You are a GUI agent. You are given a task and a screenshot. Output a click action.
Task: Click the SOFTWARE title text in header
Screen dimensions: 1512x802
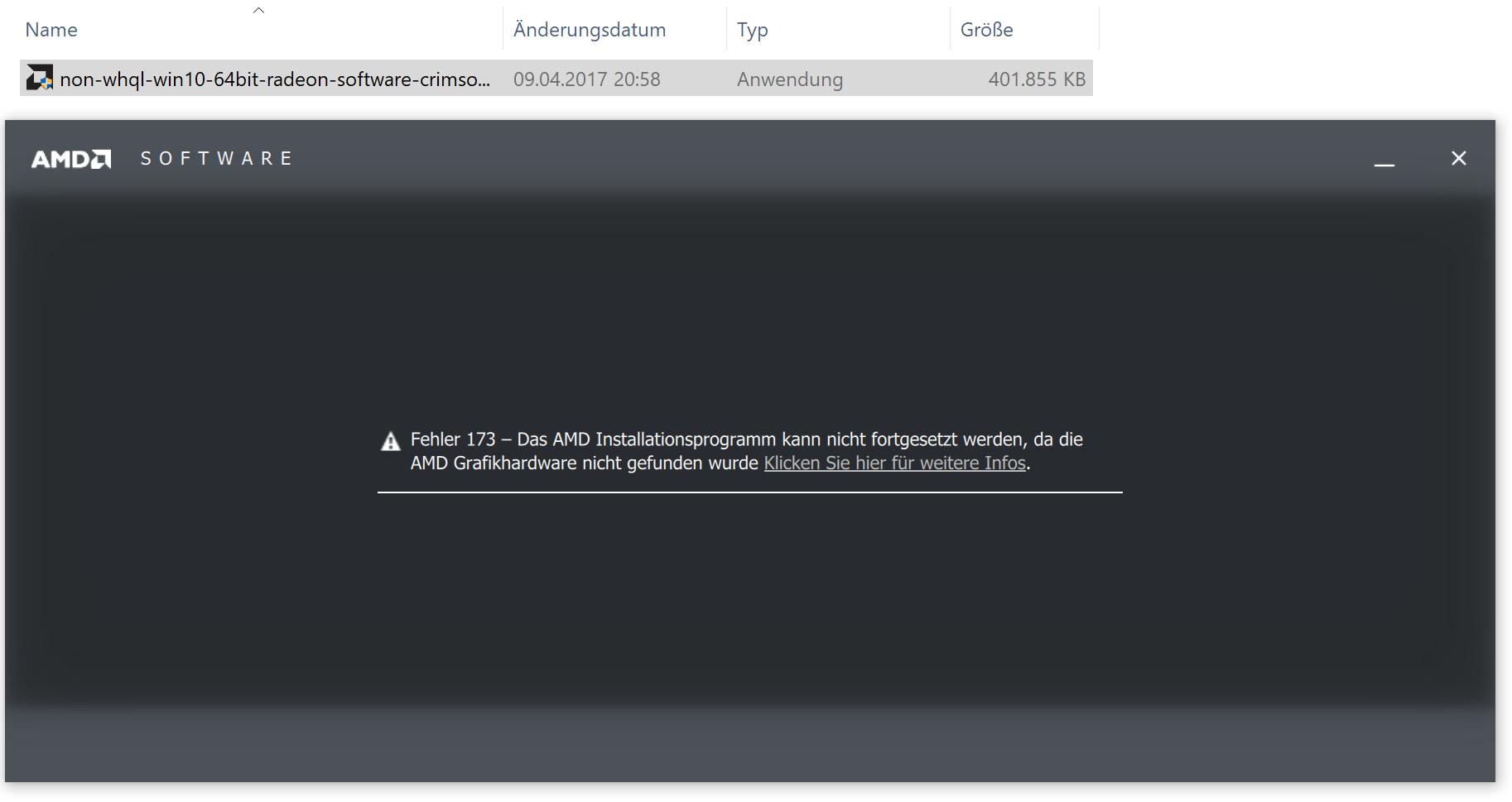click(216, 159)
